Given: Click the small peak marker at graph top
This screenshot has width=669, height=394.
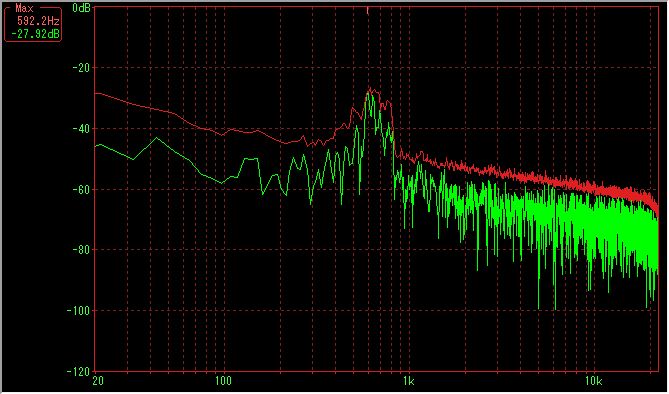Looking at the screenshot, I should tap(367, 11).
